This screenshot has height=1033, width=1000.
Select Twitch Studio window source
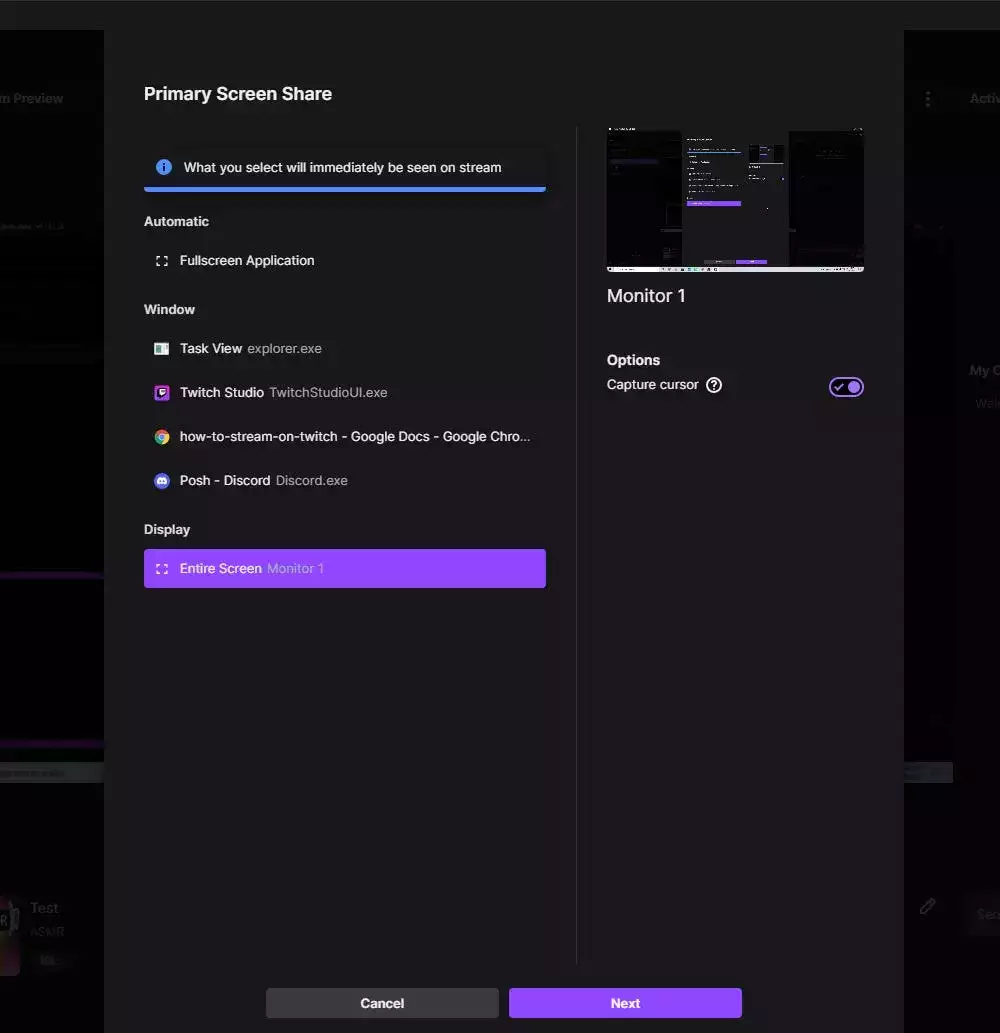[345, 393]
